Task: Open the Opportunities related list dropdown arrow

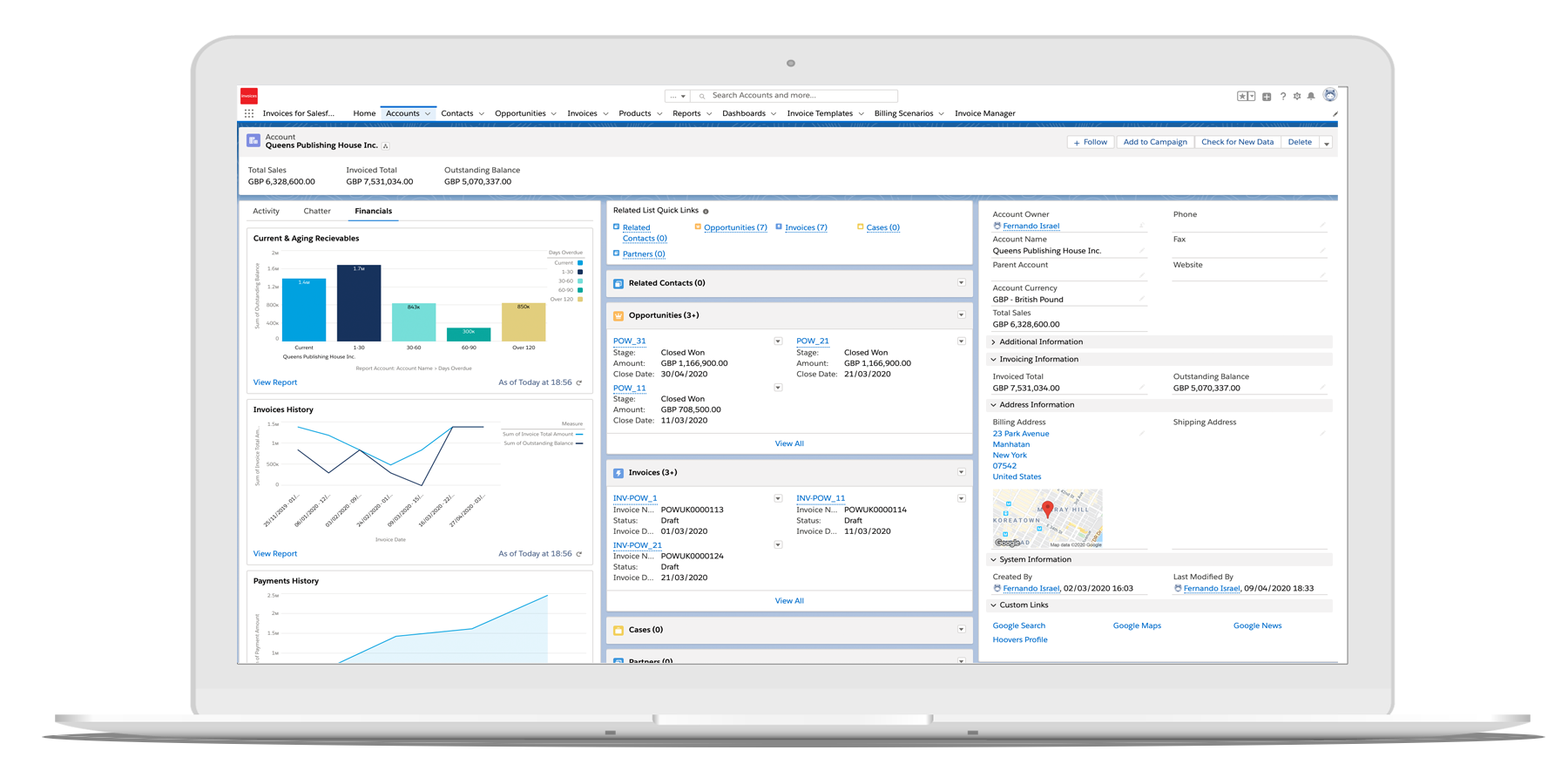Action: [961, 314]
